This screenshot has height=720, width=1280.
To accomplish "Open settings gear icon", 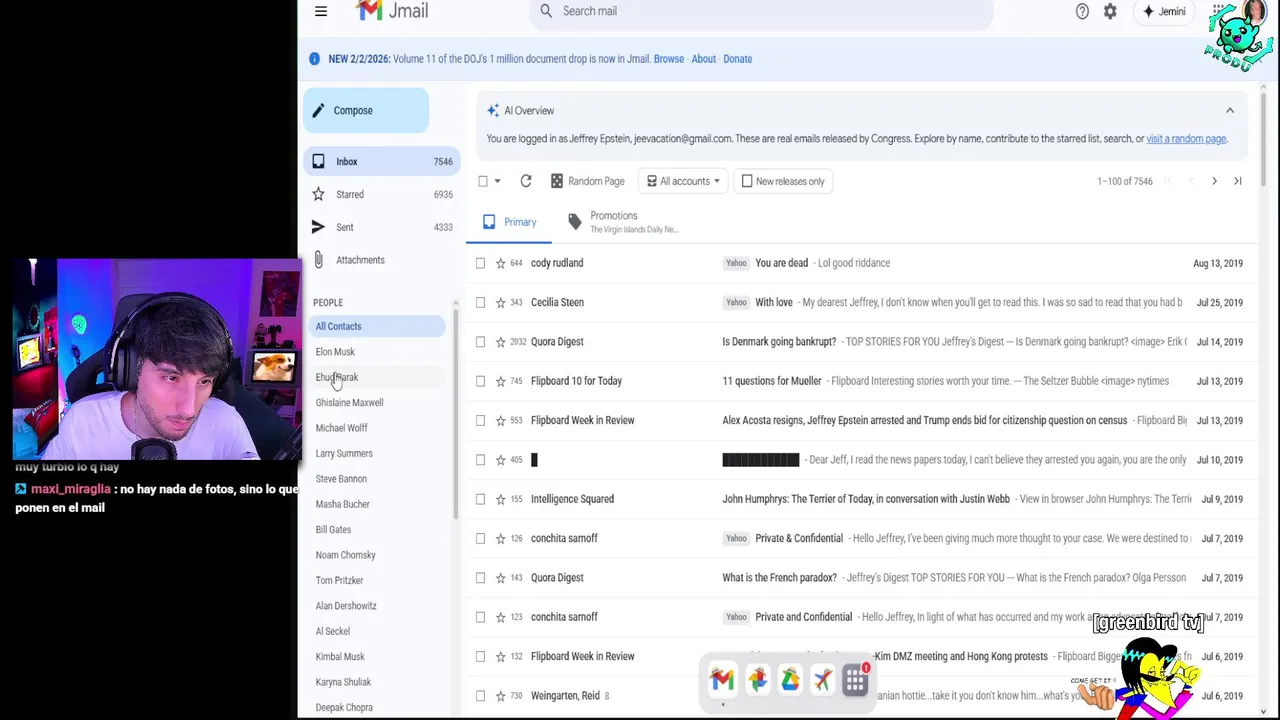I will 1110,11.
